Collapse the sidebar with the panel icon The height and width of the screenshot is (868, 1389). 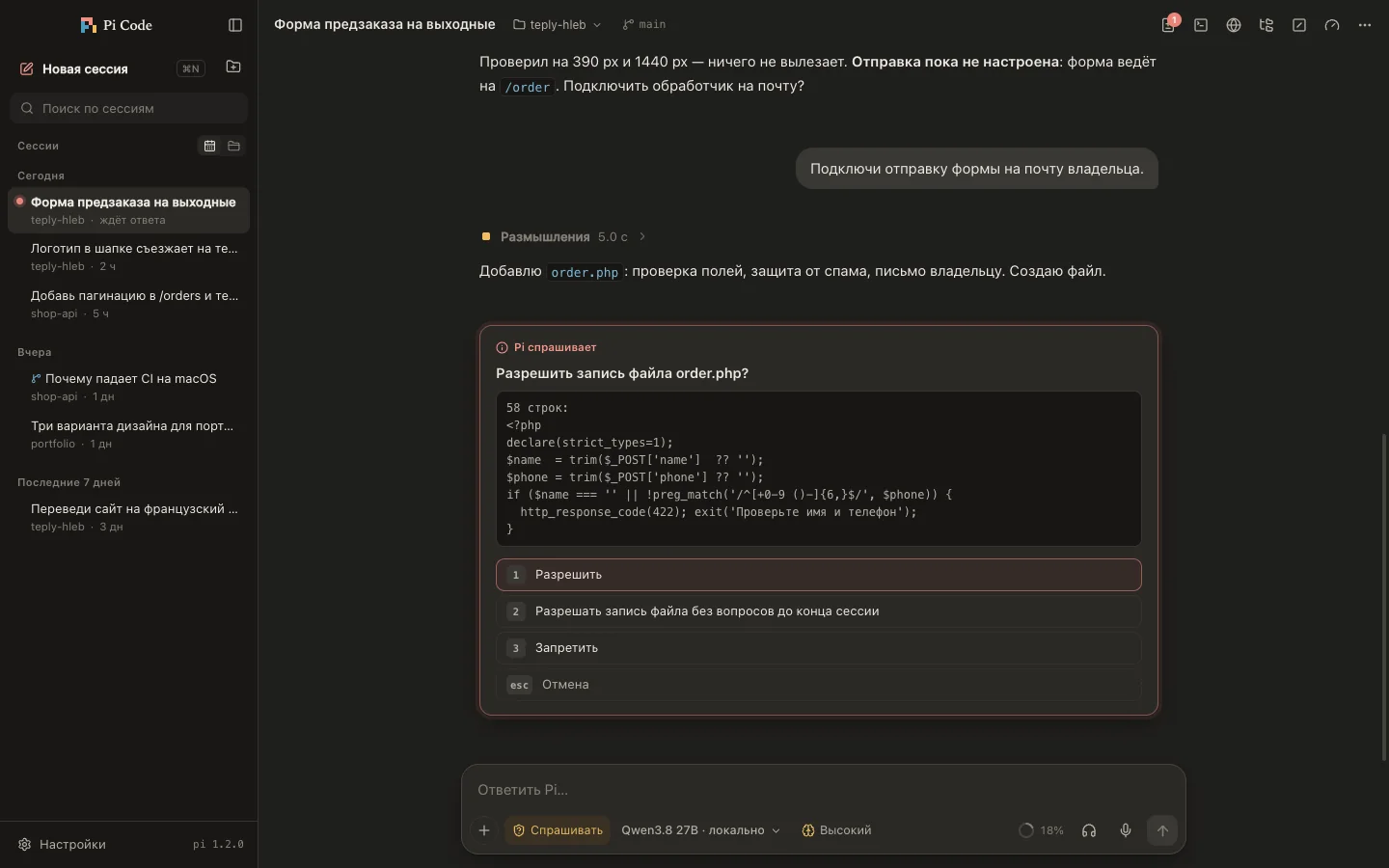coord(235,25)
